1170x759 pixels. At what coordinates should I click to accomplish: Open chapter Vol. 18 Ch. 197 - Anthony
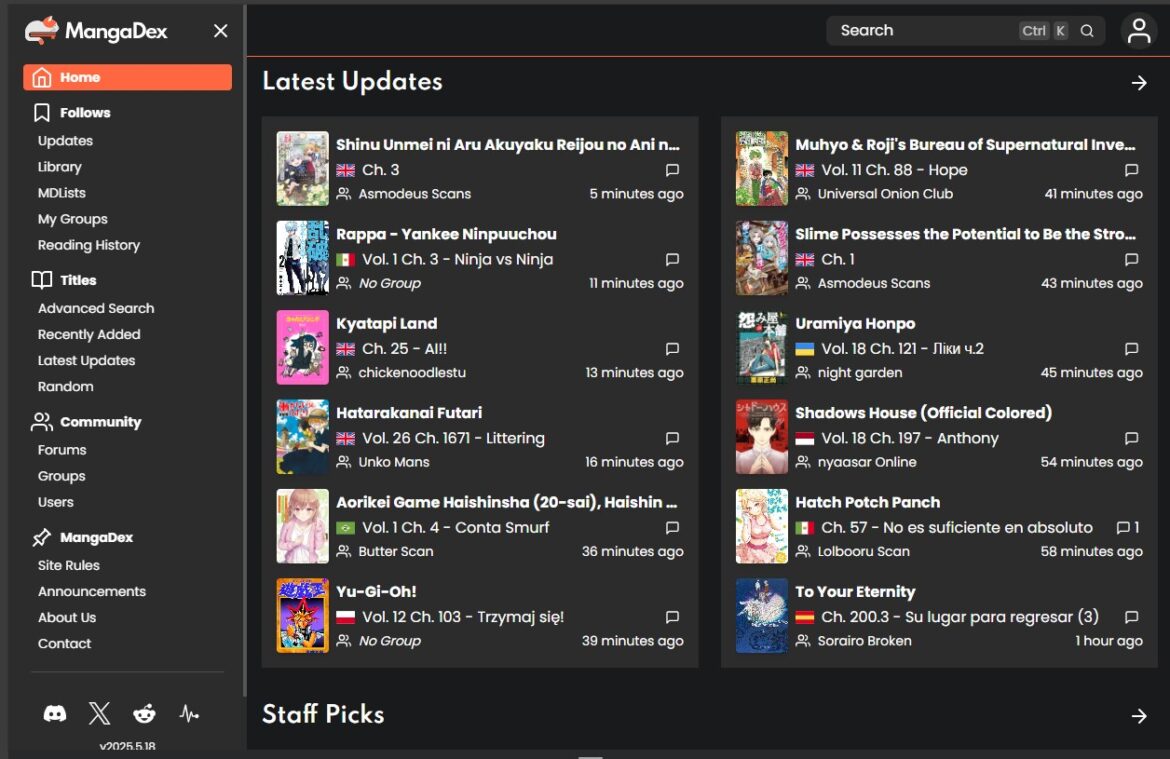tap(910, 438)
